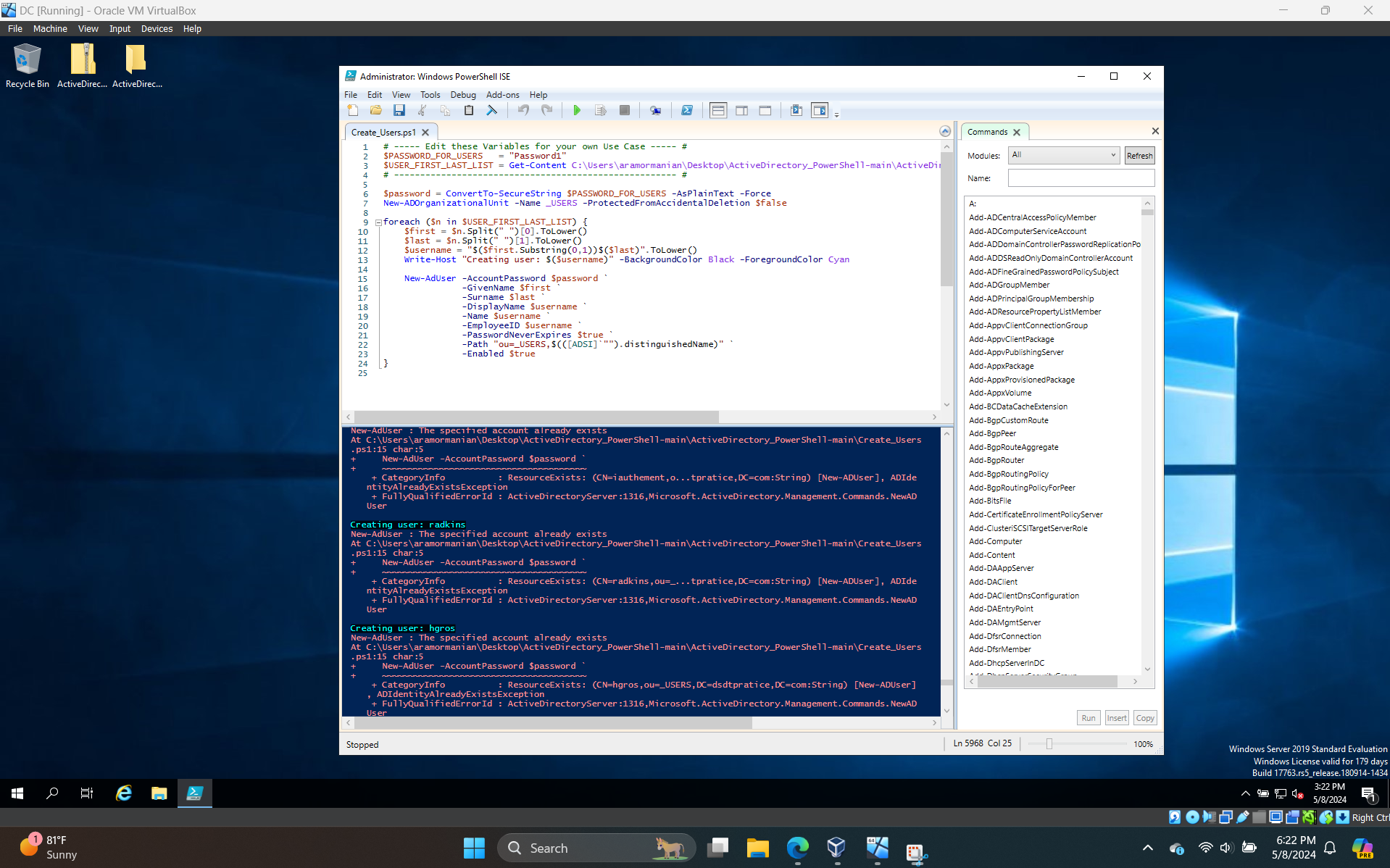Viewport: 1390px width, 868px height.
Task: Click Show Command Window icon
Action: click(x=796, y=110)
